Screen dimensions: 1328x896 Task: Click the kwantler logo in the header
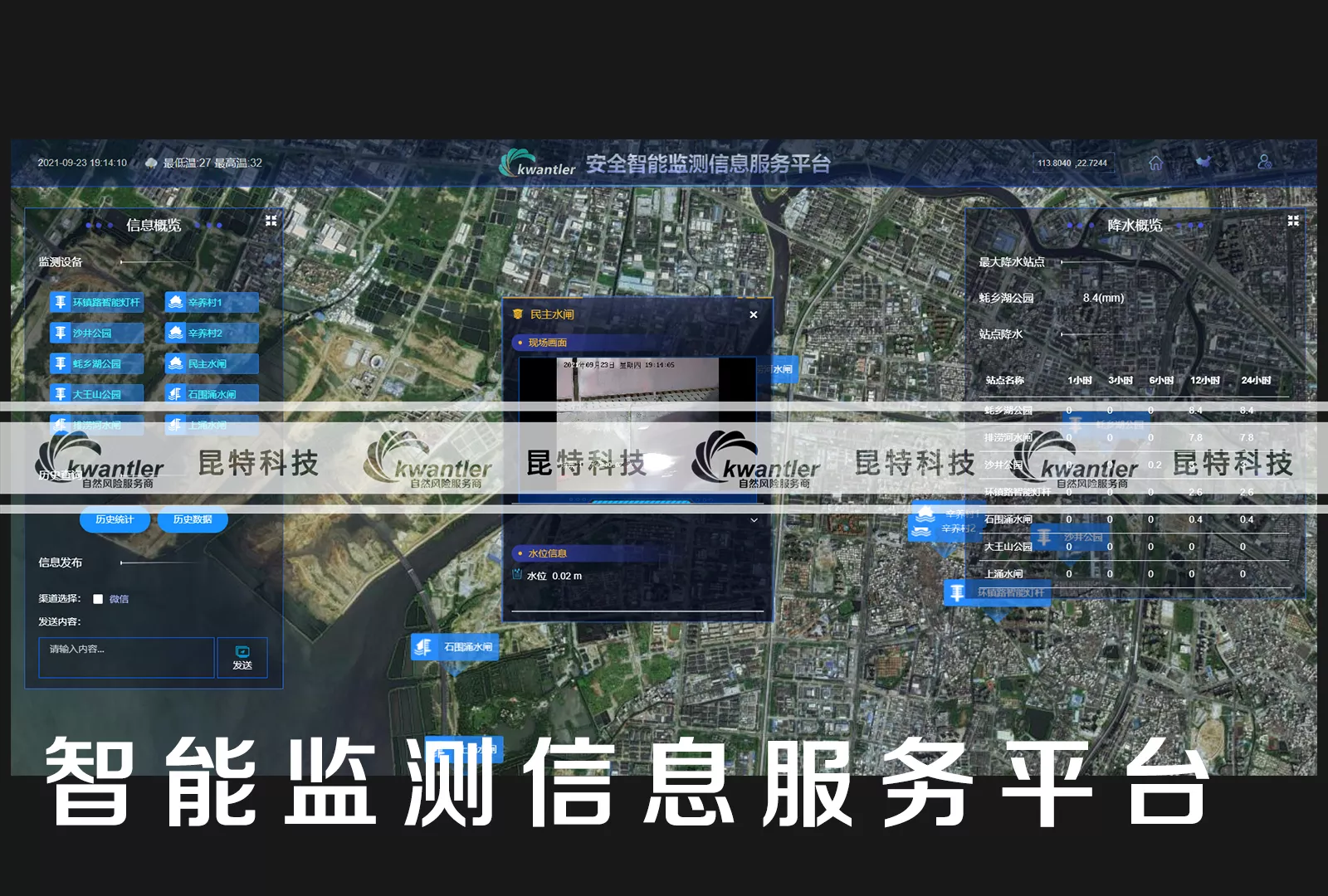538,163
